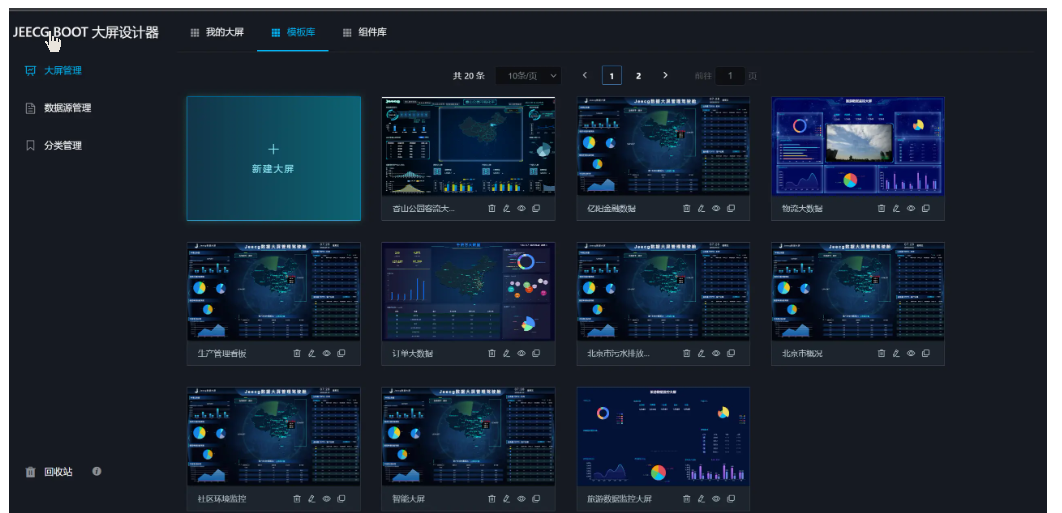Preview the 订单大数据 template
The width and height of the screenshot is (1062, 513).
click(522, 353)
